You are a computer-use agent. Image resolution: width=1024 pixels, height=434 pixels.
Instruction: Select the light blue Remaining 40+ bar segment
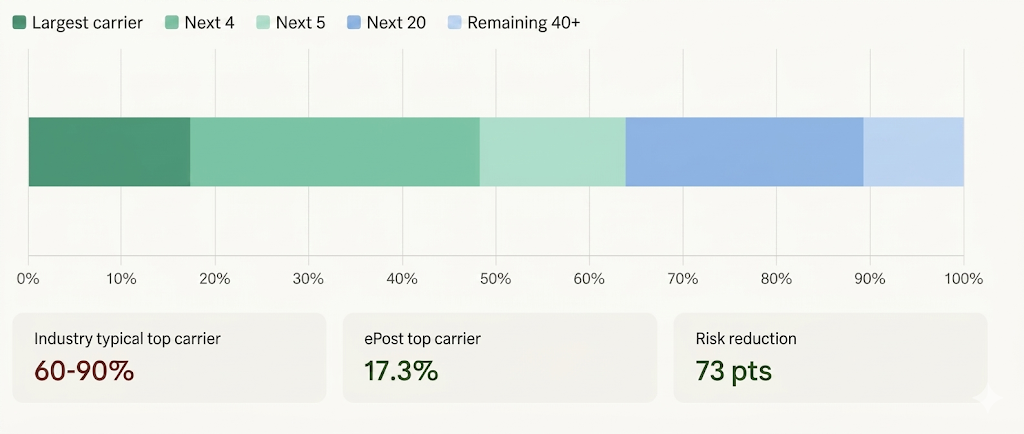(x=913, y=152)
